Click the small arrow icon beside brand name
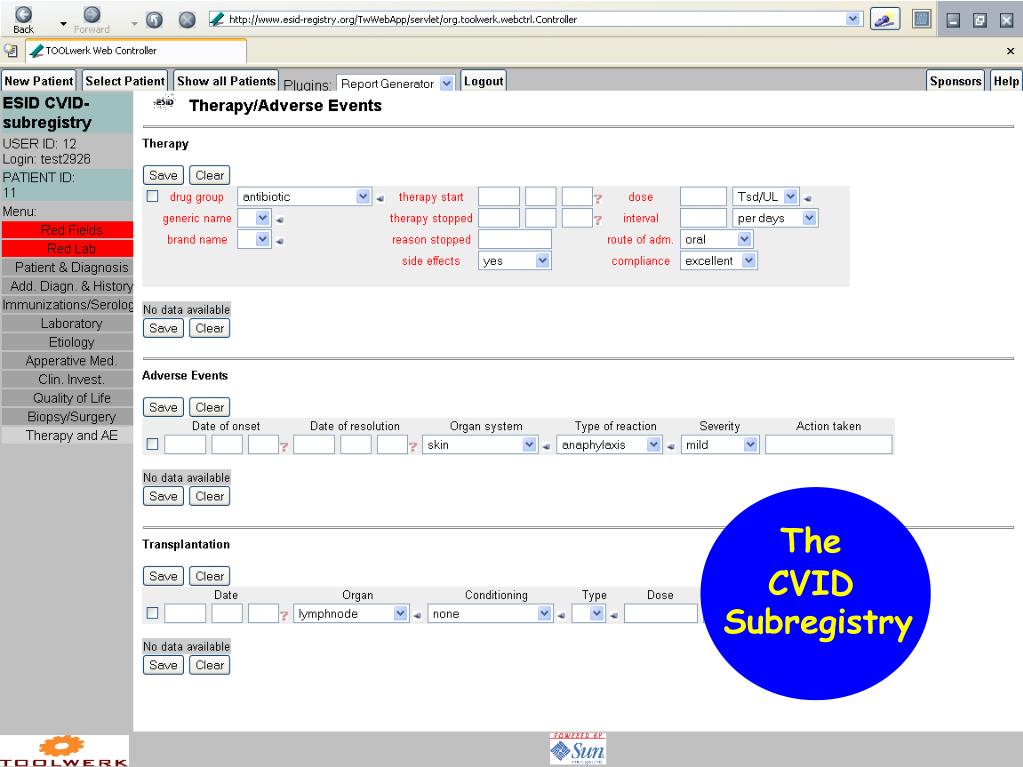Image resolution: width=1023 pixels, height=767 pixels. [280, 241]
